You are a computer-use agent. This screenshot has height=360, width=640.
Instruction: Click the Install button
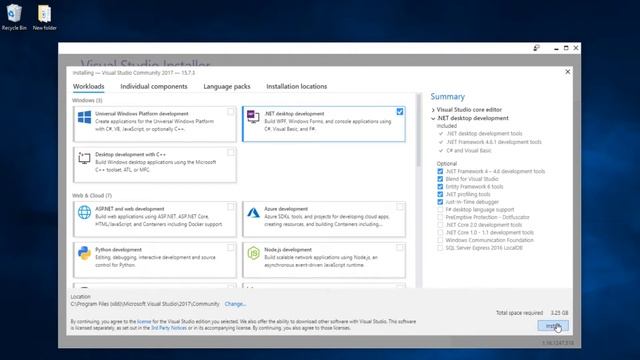tap(553, 326)
